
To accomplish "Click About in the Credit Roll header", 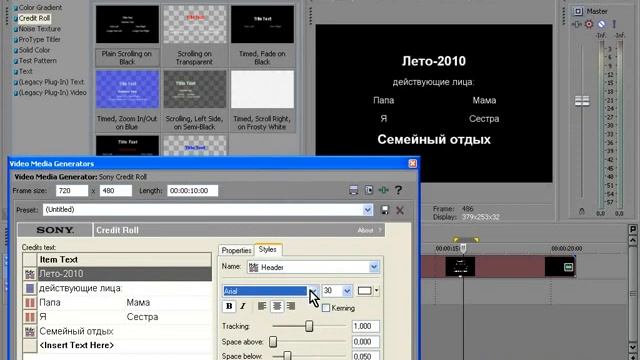I will 365,230.
